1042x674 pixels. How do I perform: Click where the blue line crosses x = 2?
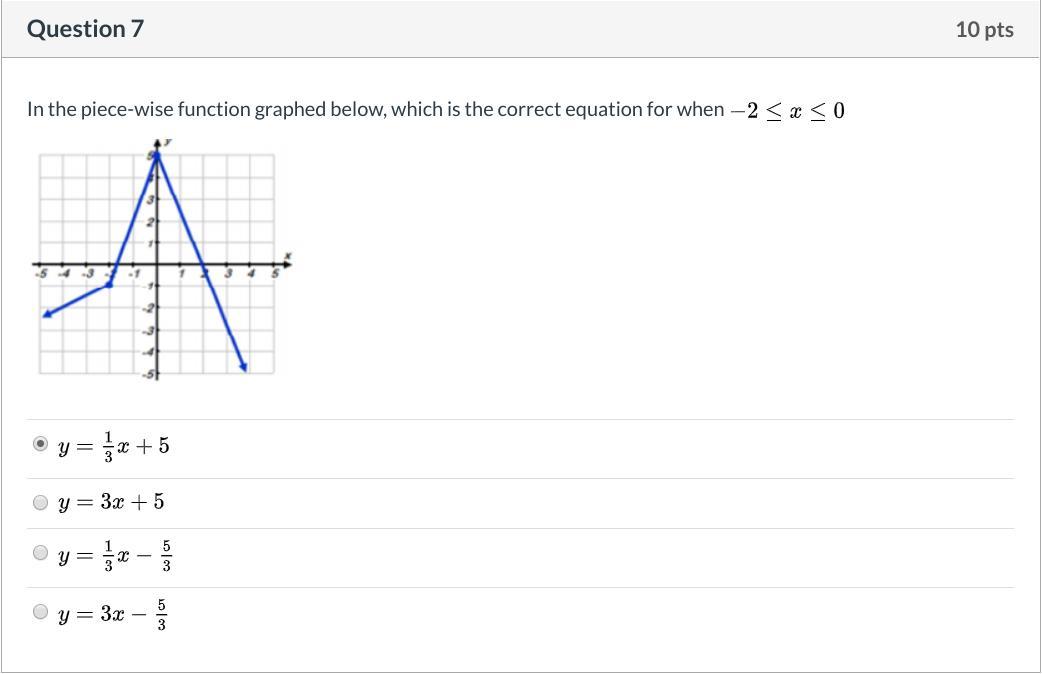coord(203,265)
